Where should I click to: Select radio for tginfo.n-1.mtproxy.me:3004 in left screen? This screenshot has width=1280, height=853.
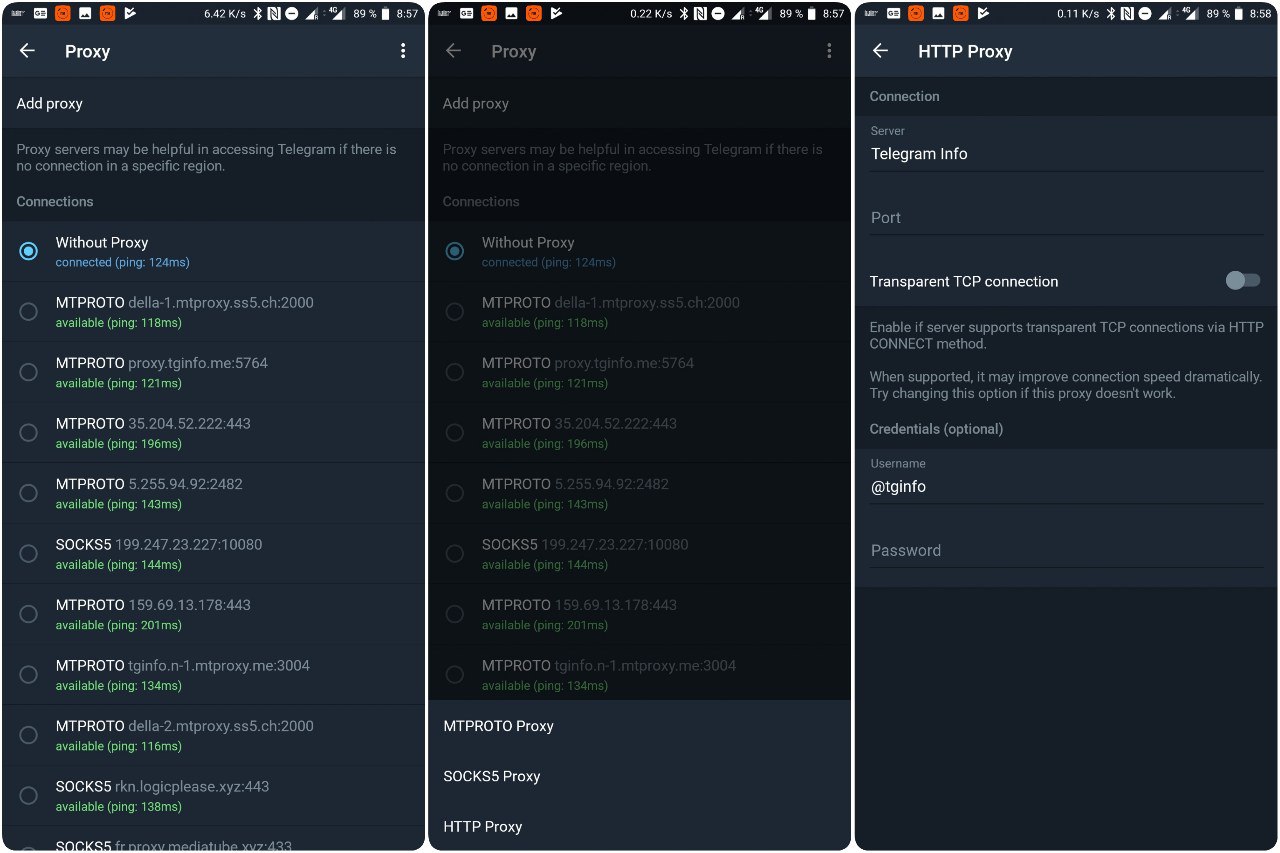(x=28, y=674)
